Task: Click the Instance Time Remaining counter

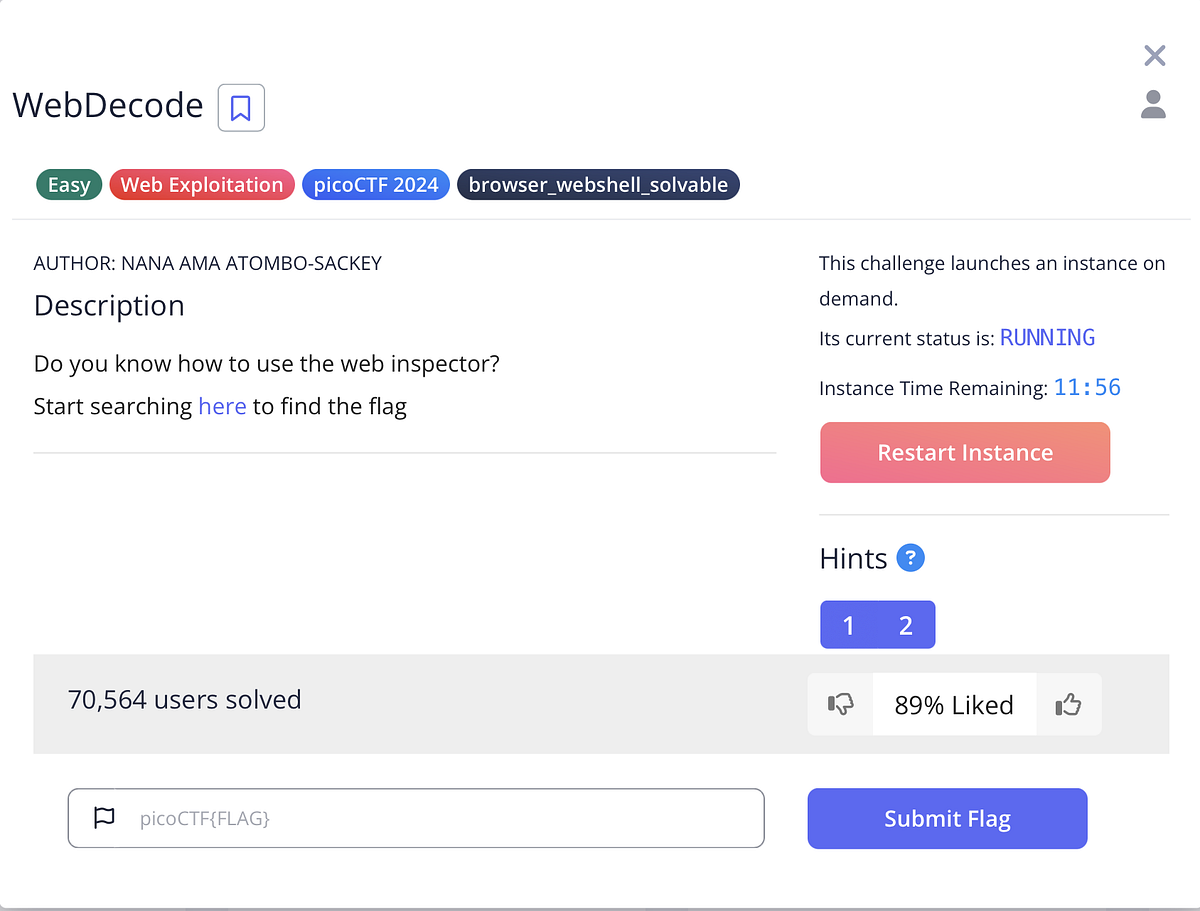Action: [x=1087, y=388]
